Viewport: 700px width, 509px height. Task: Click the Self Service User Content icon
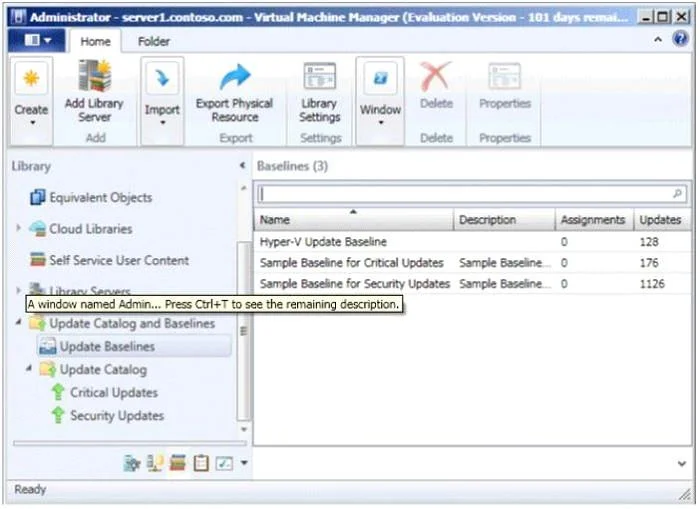coord(38,259)
